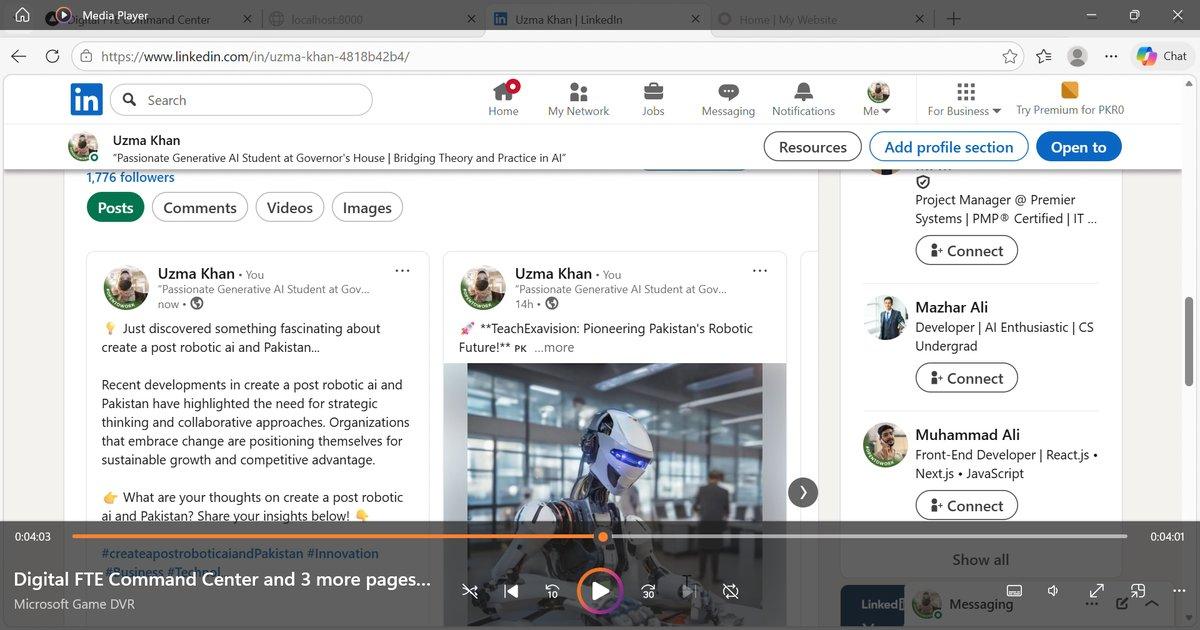The image size is (1200, 630).
Task: Click Add profile section button
Action: 949,147
